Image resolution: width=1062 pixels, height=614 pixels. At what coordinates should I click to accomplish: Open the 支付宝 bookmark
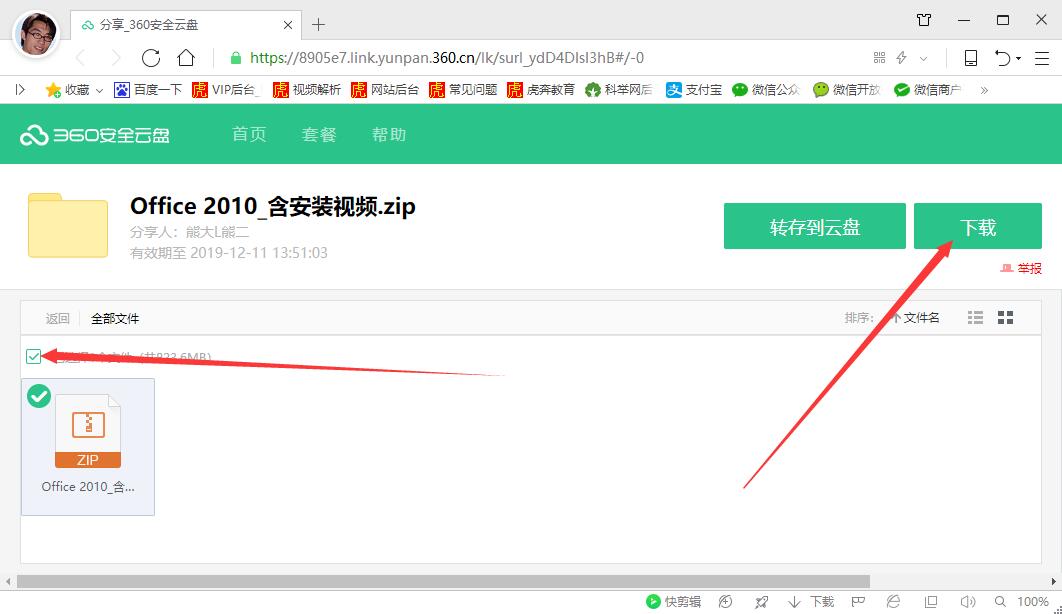click(694, 89)
